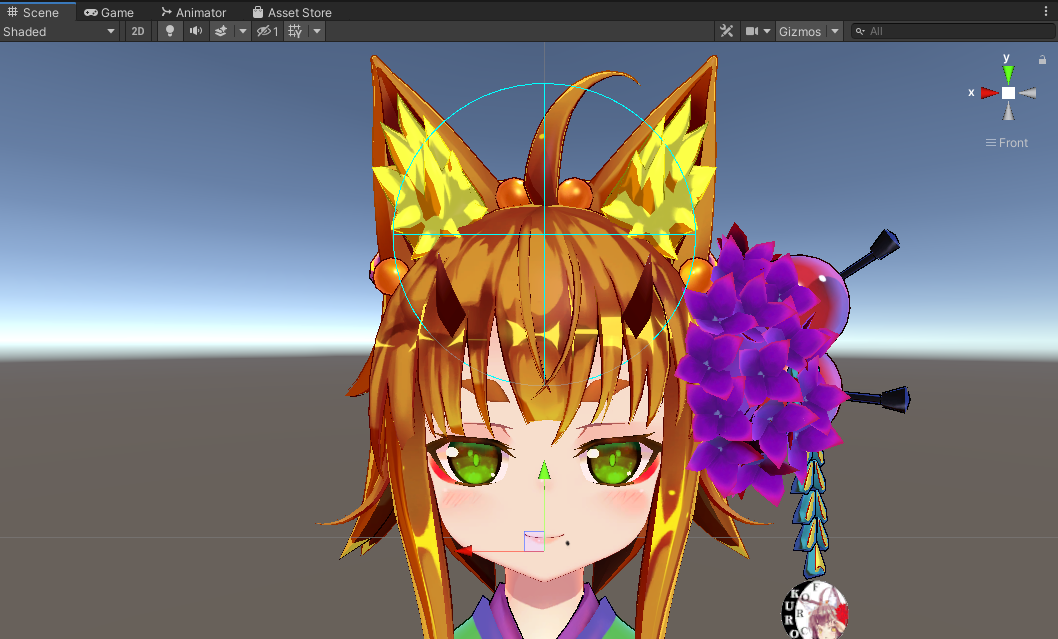
Task: Mute scene audio with the speaker icon
Action: (195, 31)
